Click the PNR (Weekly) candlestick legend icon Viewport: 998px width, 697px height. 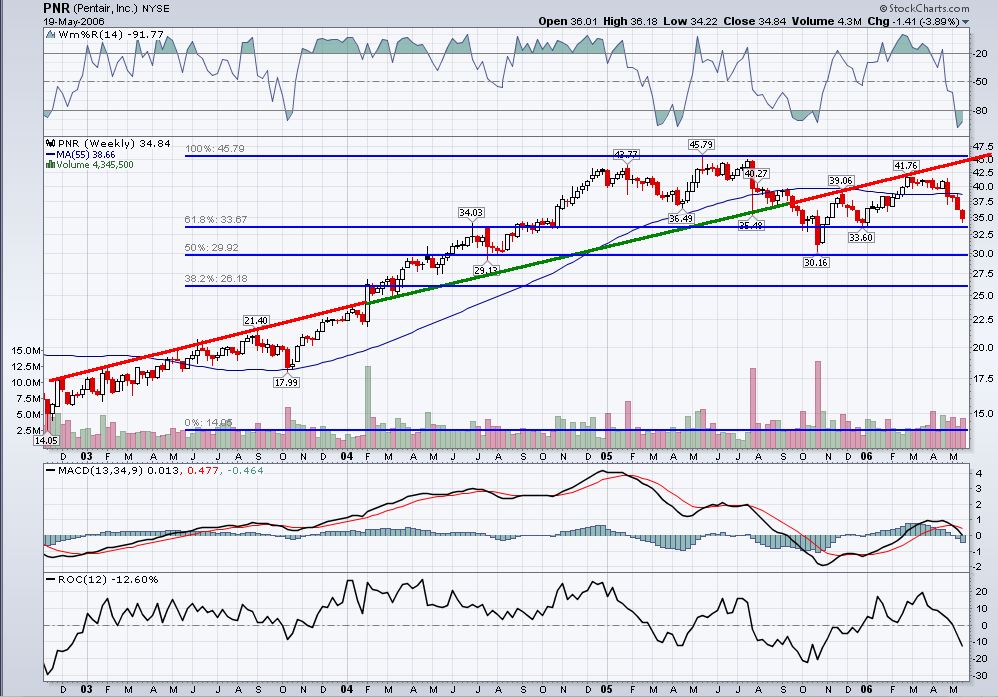point(50,143)
